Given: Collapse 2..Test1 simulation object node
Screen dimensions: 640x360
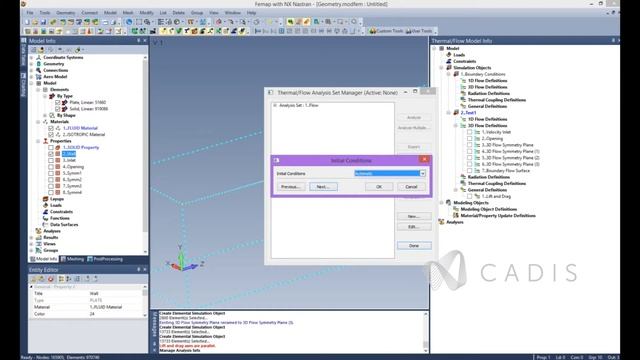Looking at the screenshot, I should (449, 113).
